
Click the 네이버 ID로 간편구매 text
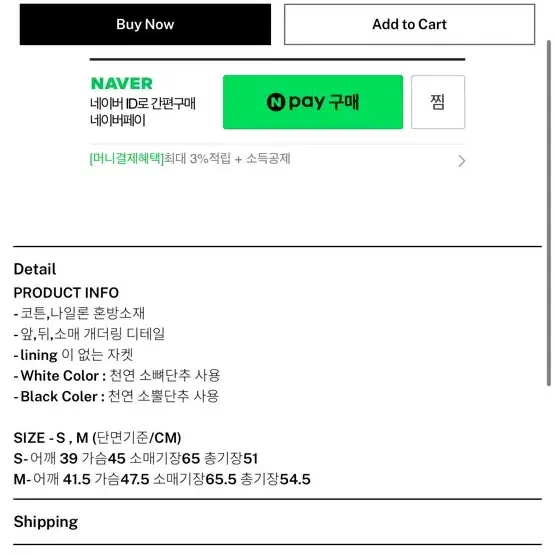tap(143, 104)
